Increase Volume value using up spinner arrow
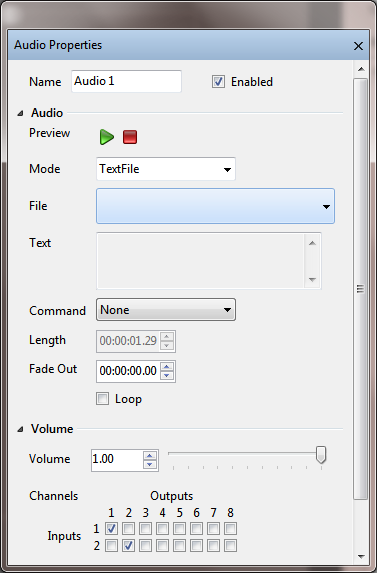This screenshot has width=377, height=573. 150,455
